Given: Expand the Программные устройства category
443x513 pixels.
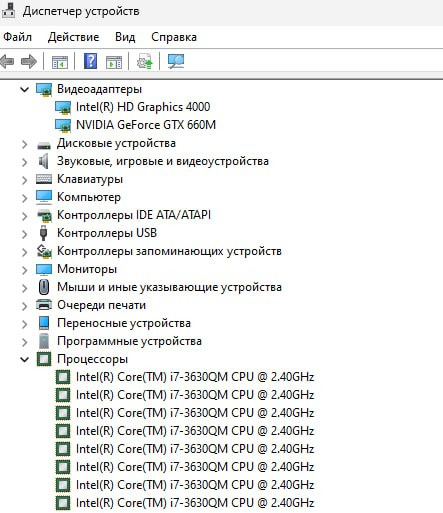Looking at the screenshot, I should click(24, 342).
